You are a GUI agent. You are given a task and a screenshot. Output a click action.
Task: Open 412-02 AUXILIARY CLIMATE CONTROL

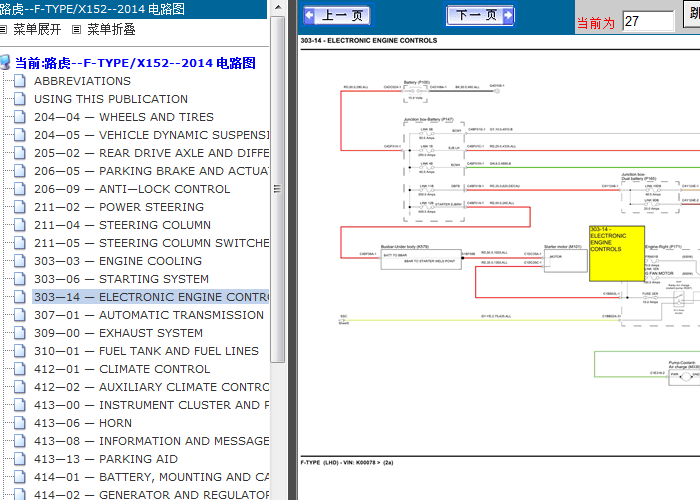(152, 387)
